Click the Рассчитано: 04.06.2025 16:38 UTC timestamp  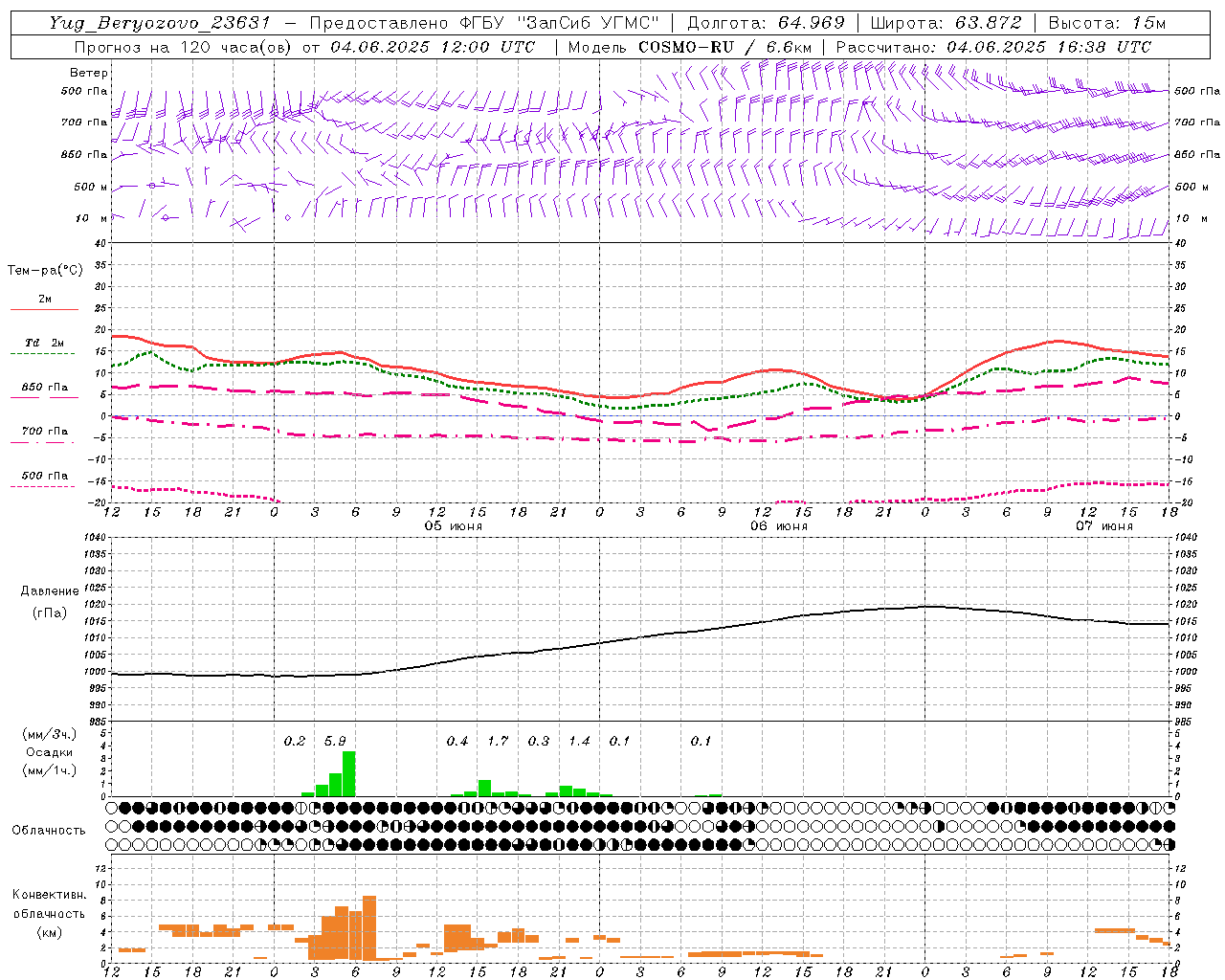coord(993,47)
